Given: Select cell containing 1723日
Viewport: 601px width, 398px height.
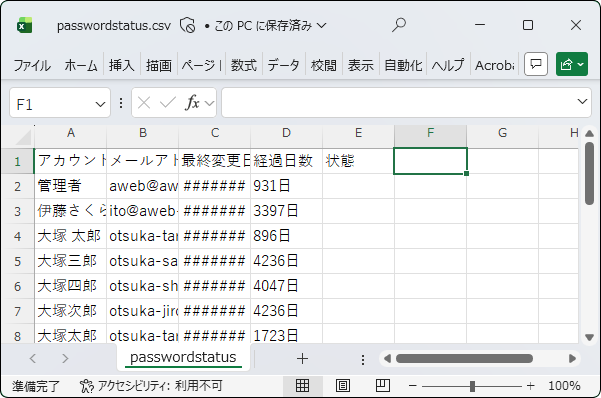Looking at the screenshot, I should [x=286, y=335].
